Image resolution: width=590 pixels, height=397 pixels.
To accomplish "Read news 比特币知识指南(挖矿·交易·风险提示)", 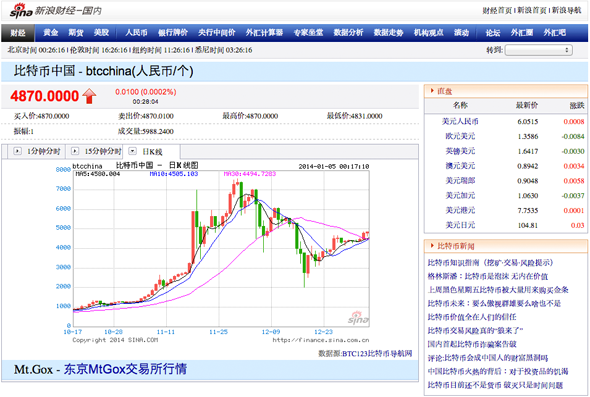I will coord(490,263).
